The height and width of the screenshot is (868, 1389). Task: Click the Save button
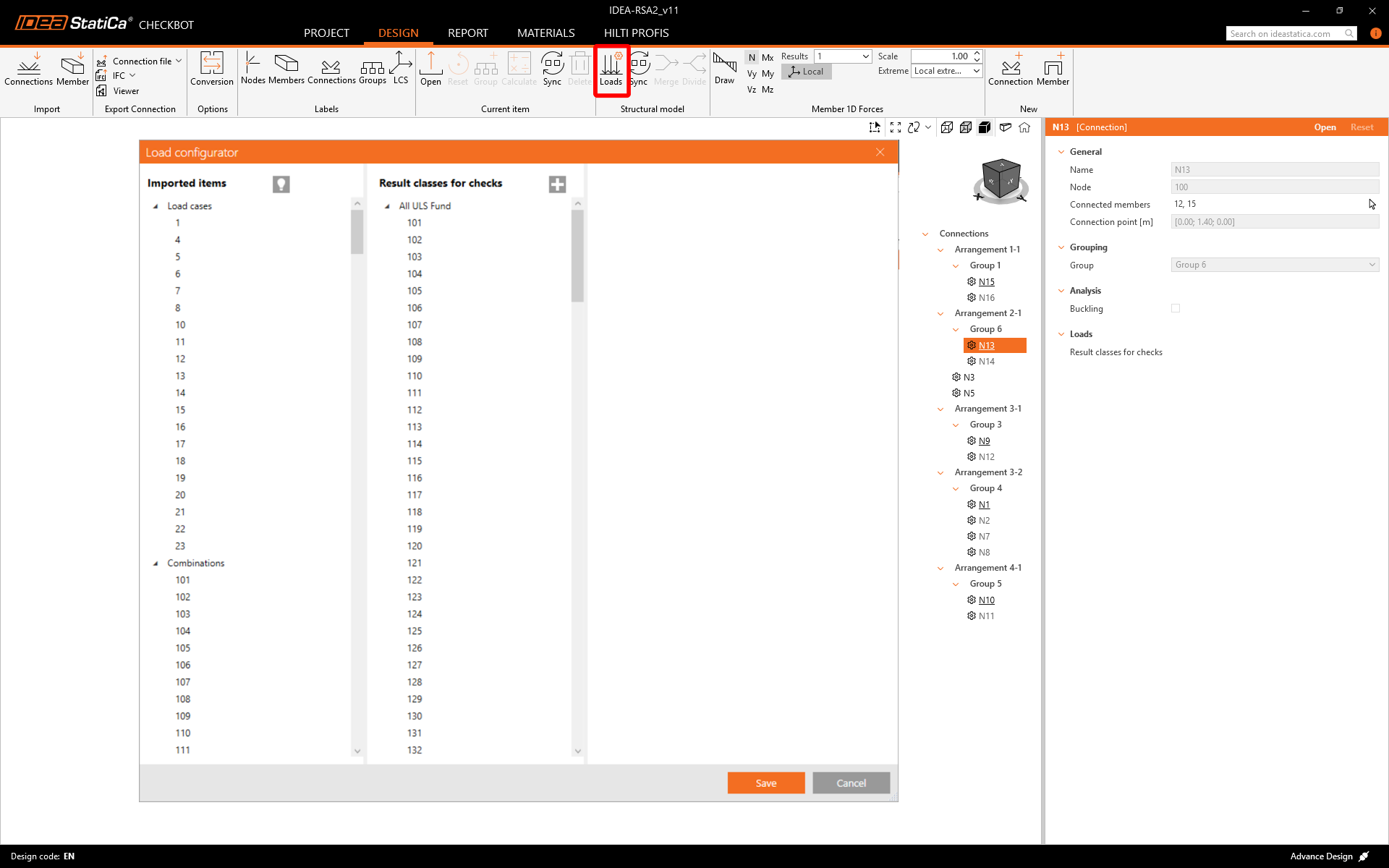(765, 783)
